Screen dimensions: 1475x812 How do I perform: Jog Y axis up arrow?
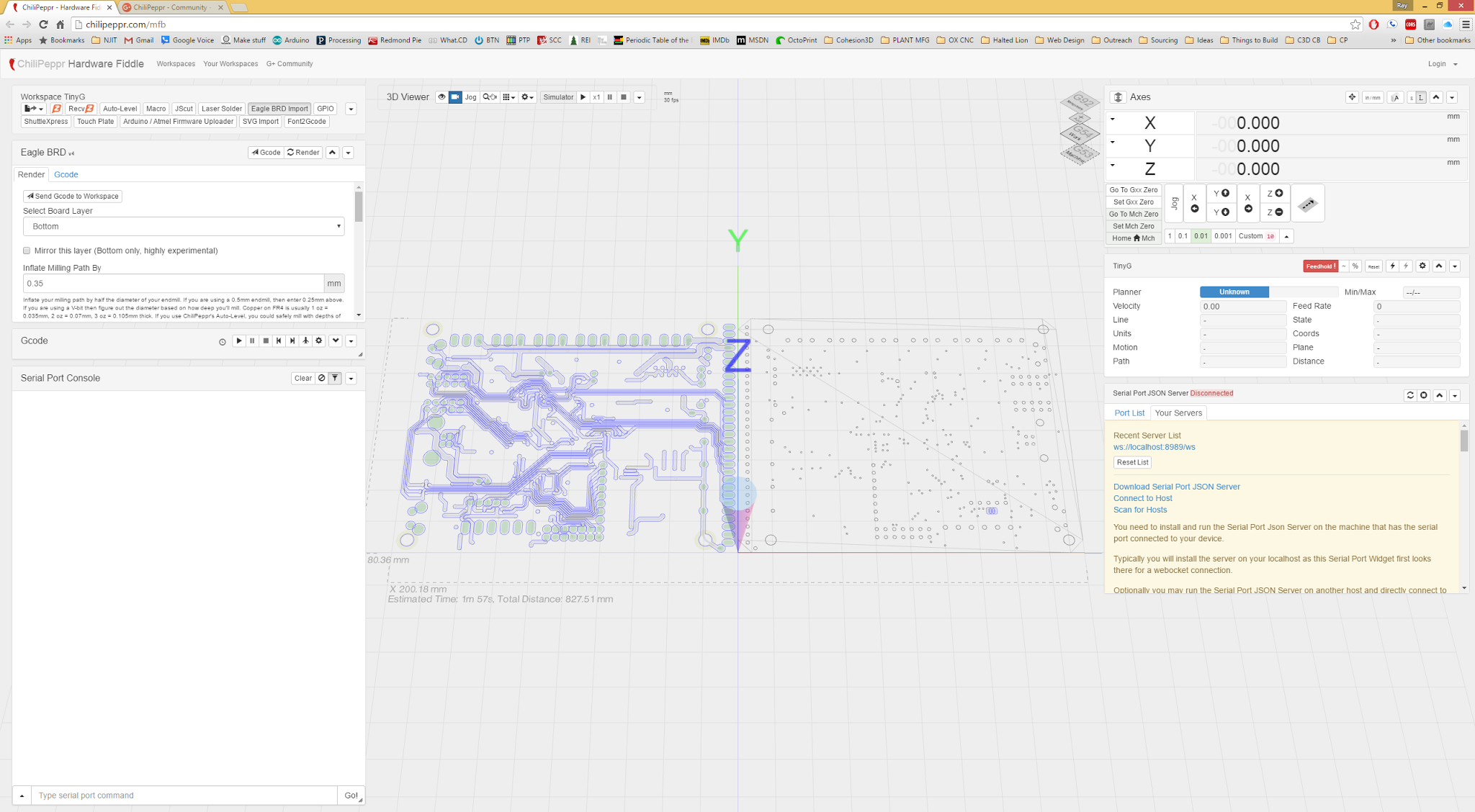[x=1221, y=193]
